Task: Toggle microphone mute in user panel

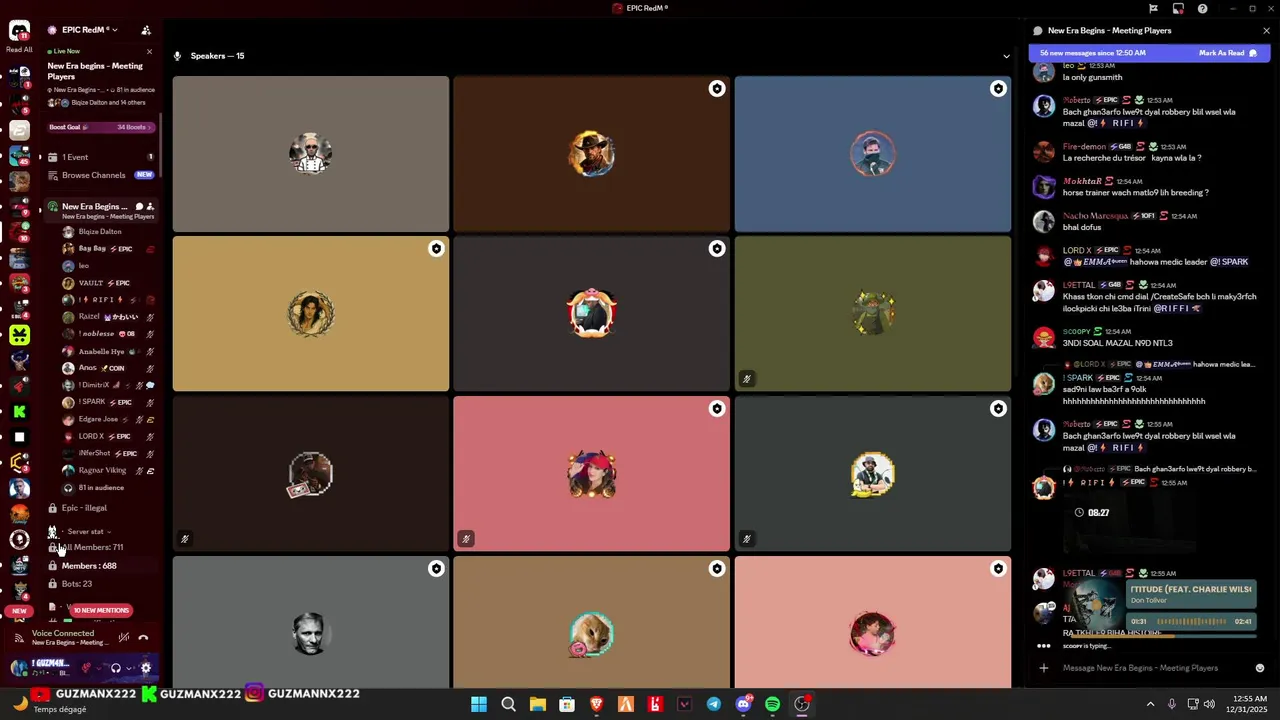Action: (86, 667)
